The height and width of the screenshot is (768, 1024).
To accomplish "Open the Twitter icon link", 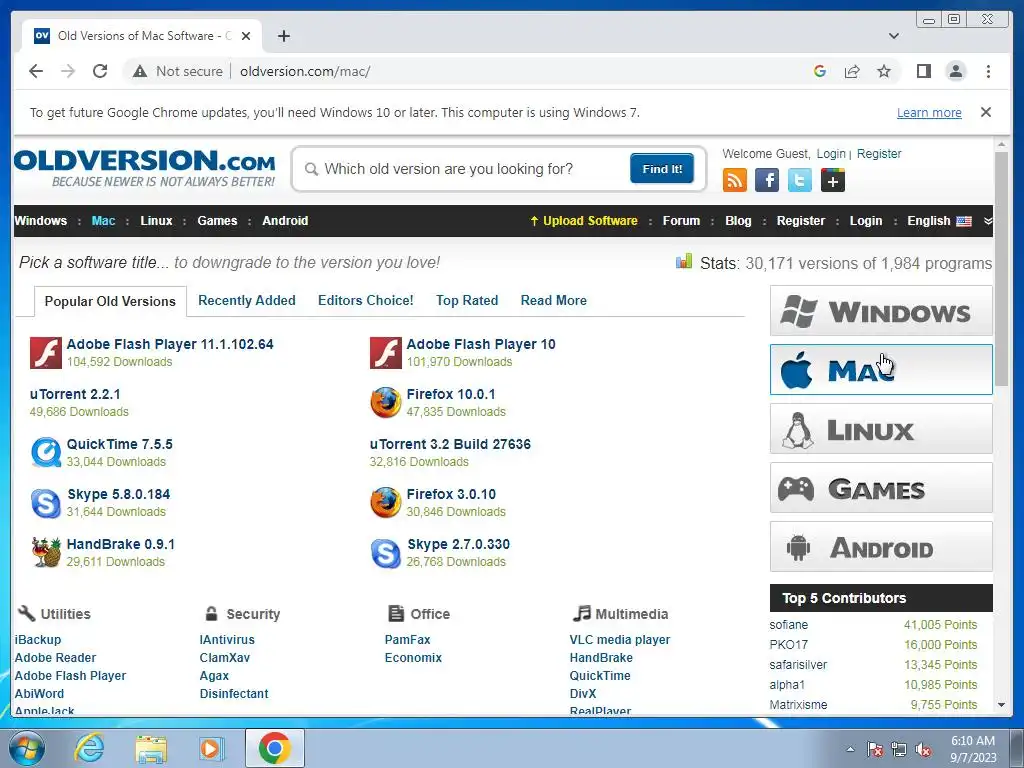I will [x=799, y=180].
